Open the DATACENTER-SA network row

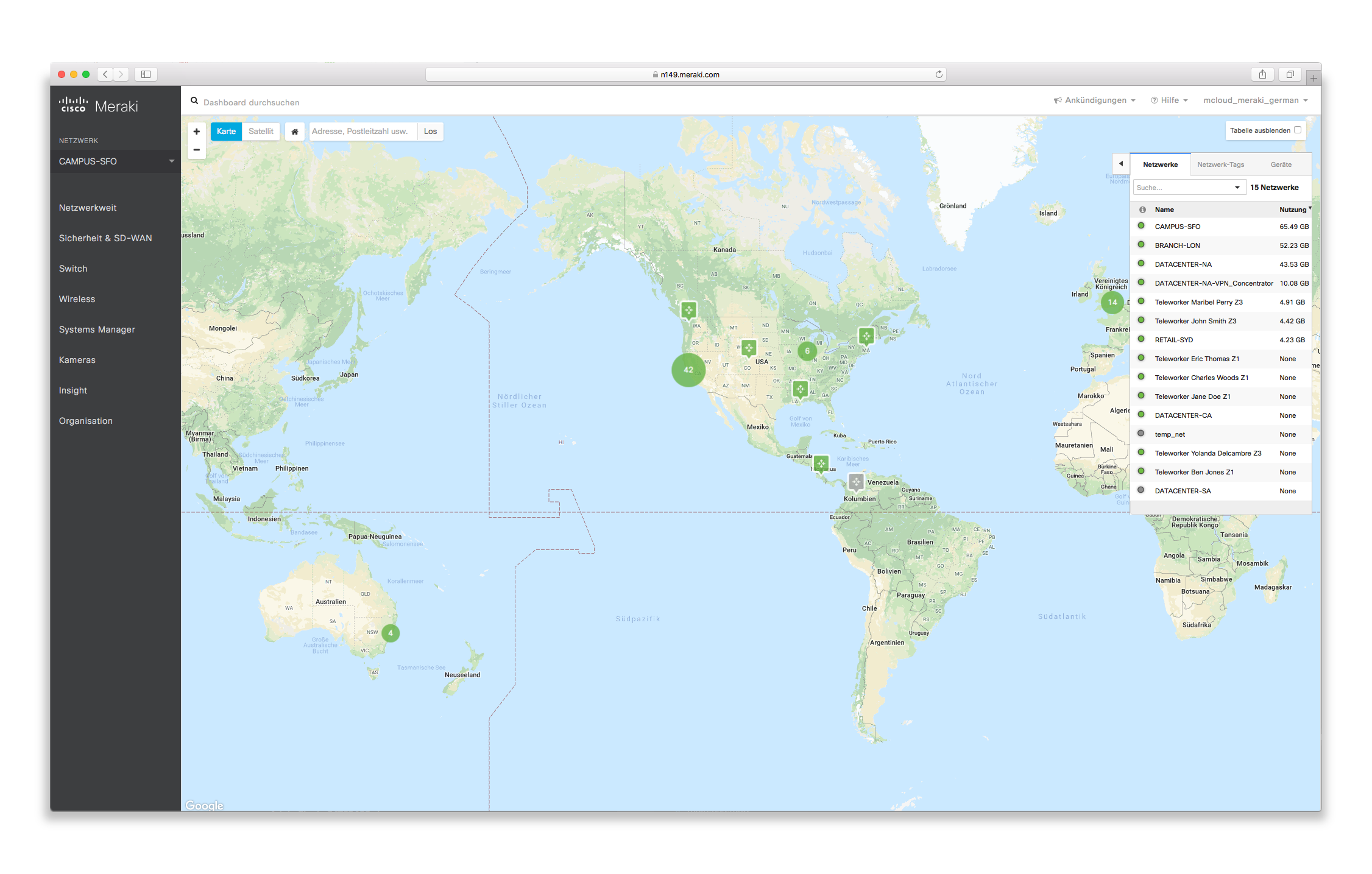tap(1221, 491)
